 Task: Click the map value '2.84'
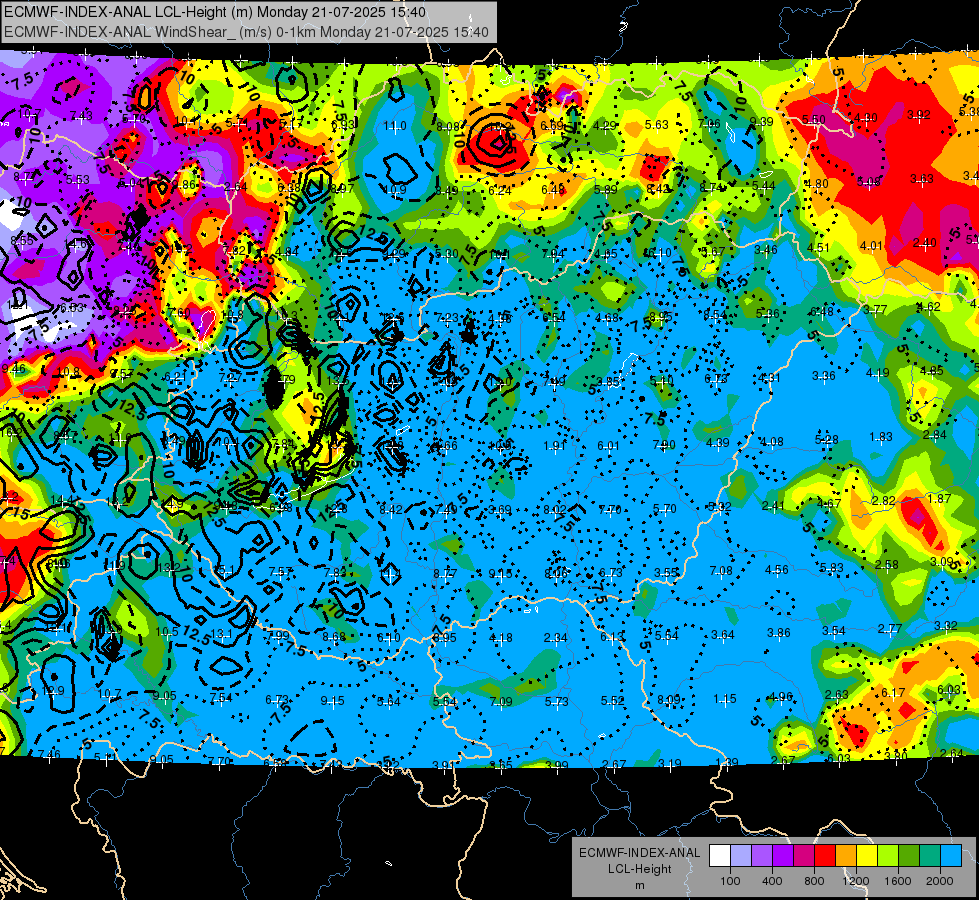(x=935, y=435)
